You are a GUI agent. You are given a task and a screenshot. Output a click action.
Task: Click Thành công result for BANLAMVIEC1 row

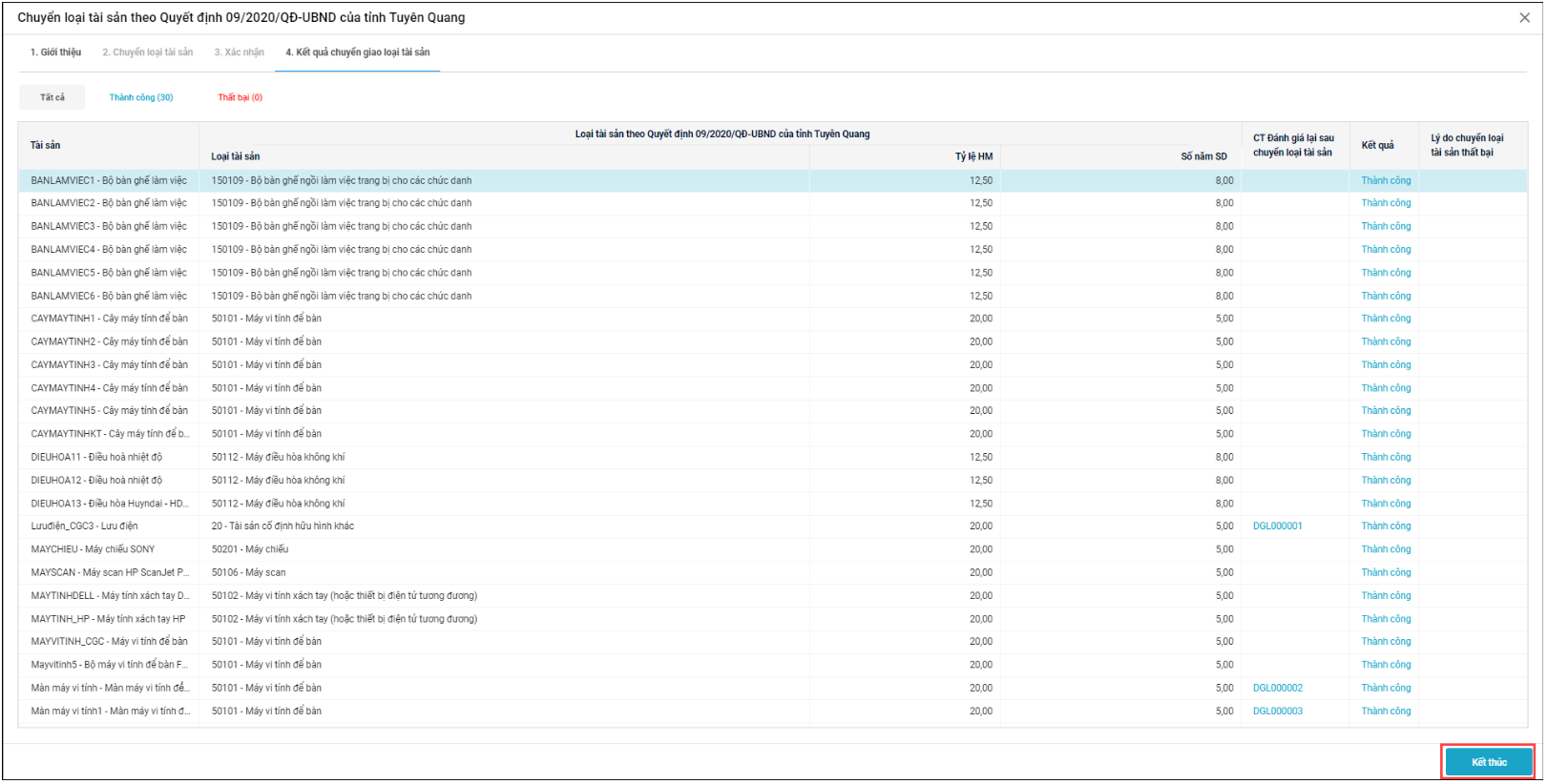[x=1386, y=180]
